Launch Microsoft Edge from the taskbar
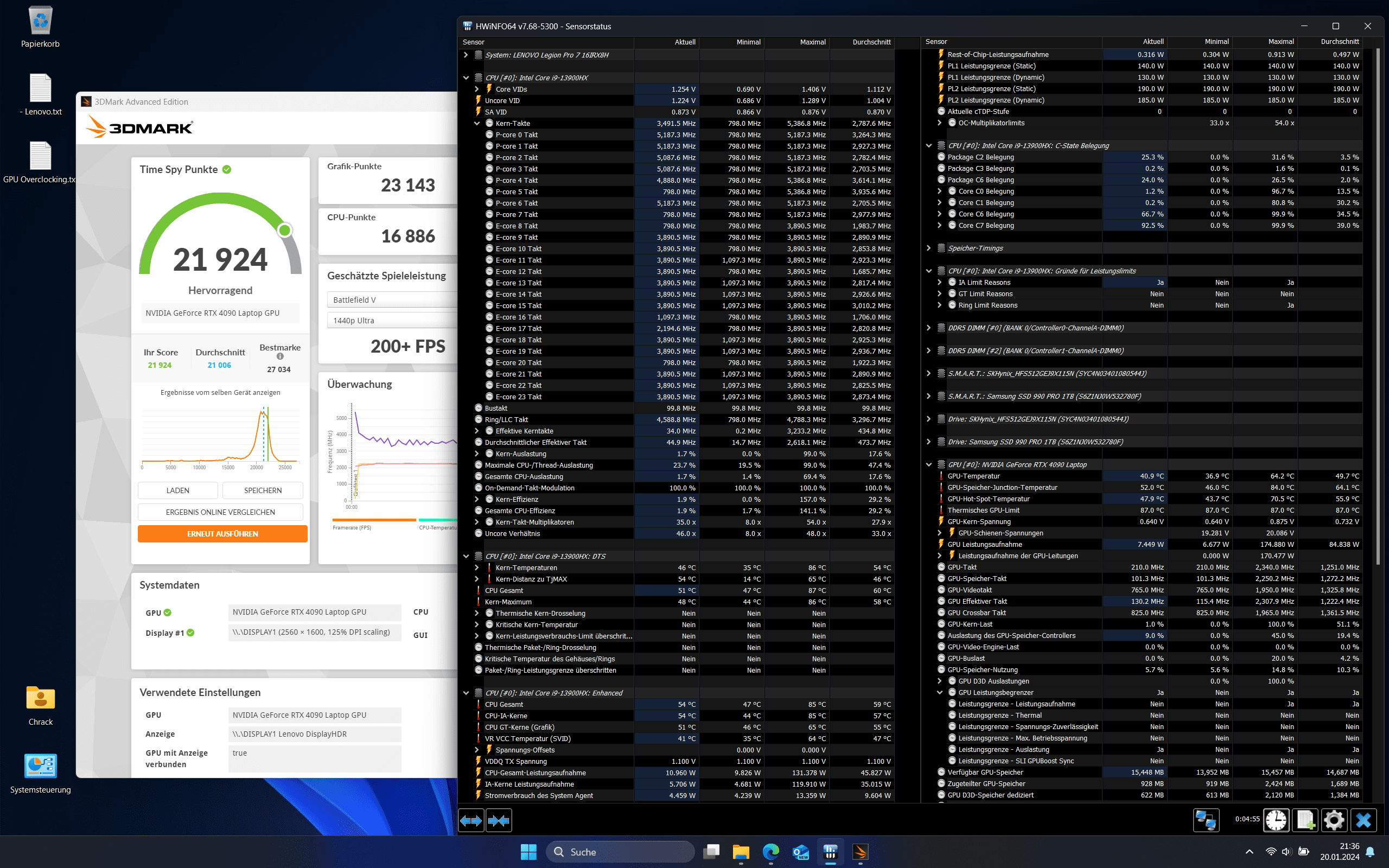The image size is (1389, 868). pyautogui.click(x=771, y=852)
